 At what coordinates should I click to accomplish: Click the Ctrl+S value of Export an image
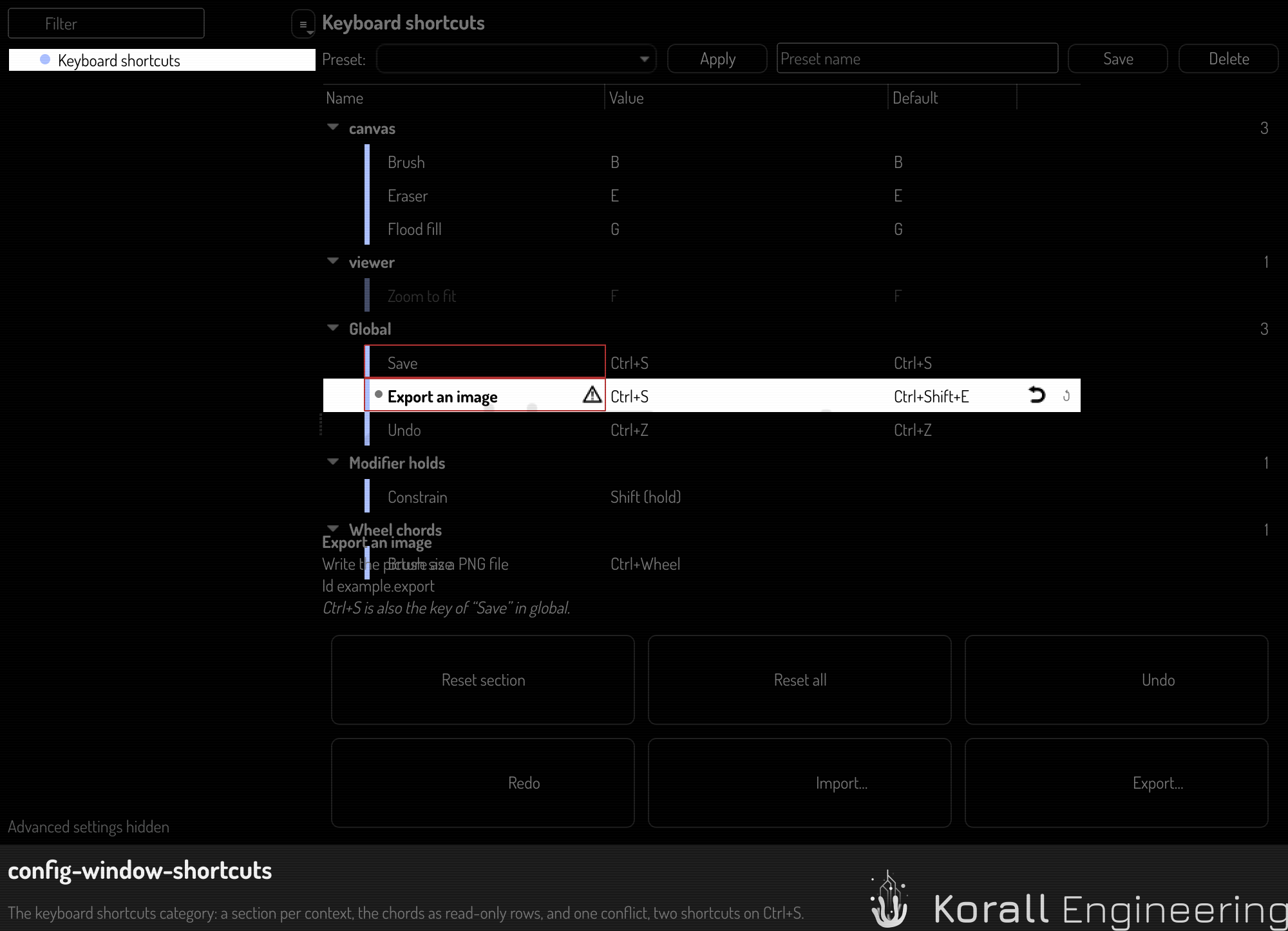629,397
